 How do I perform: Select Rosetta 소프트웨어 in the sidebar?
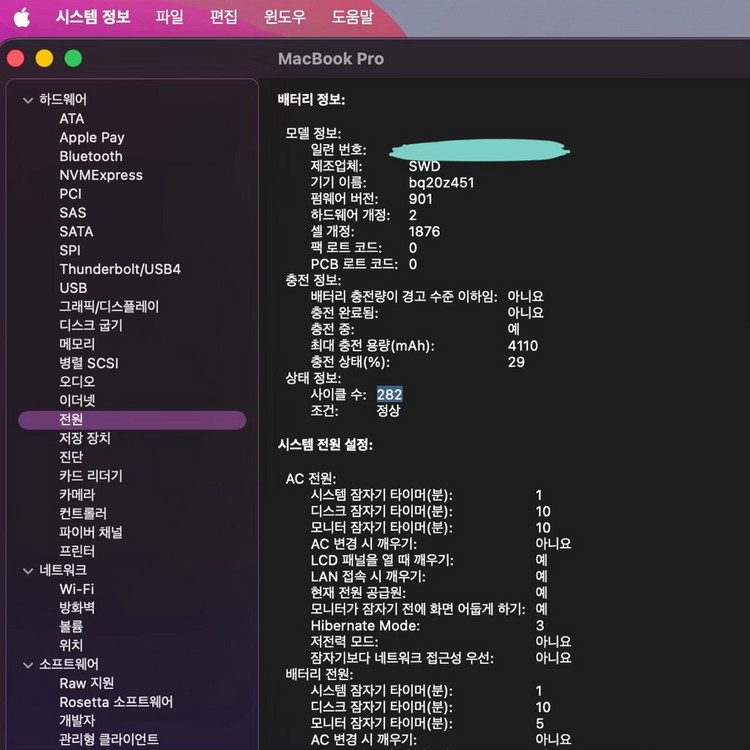[116, 702]
